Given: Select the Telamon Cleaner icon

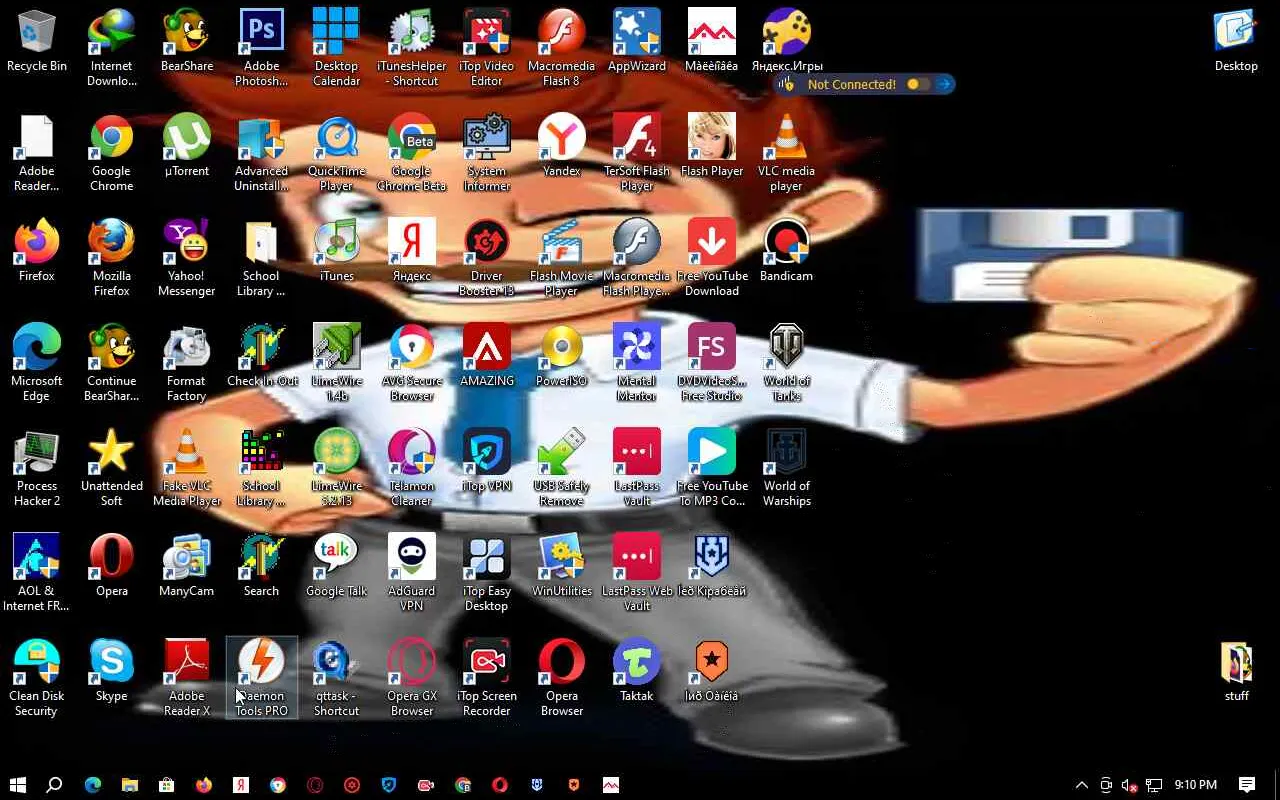Looking at the screenshot, I should 412,468.
